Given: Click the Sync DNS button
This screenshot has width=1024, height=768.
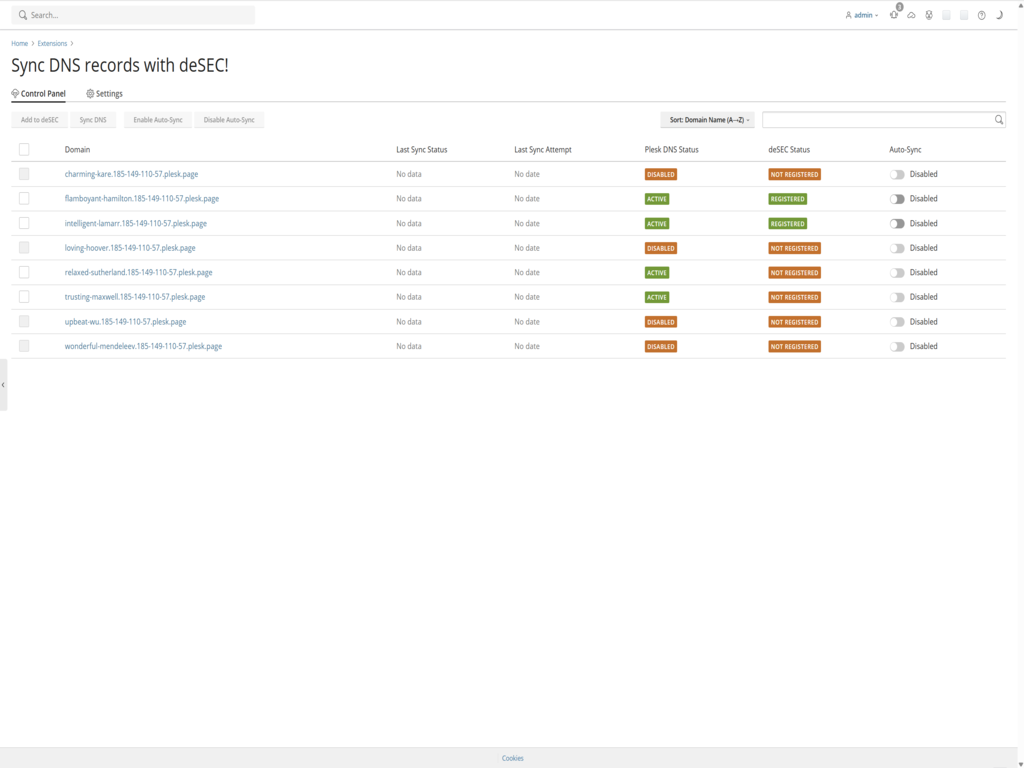Looking at the screenshot, I should point(93,119).
